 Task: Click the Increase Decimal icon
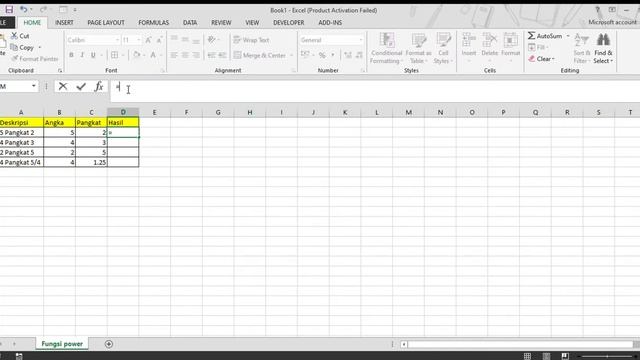[x=348, y=55]
